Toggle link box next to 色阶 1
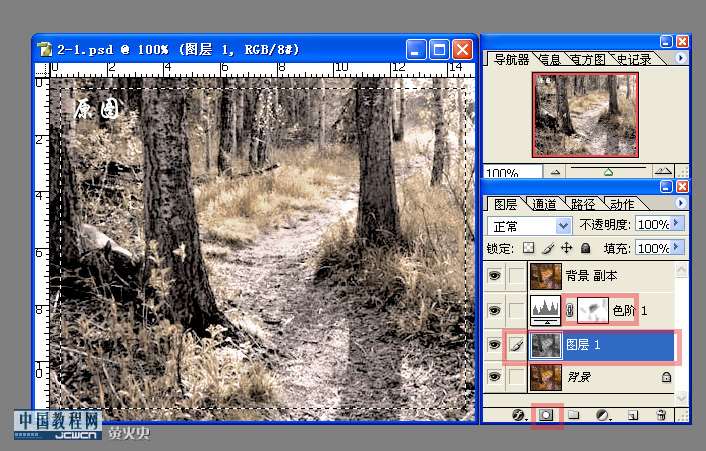This screenshot has height=451, width=706. tap(516, 310)
